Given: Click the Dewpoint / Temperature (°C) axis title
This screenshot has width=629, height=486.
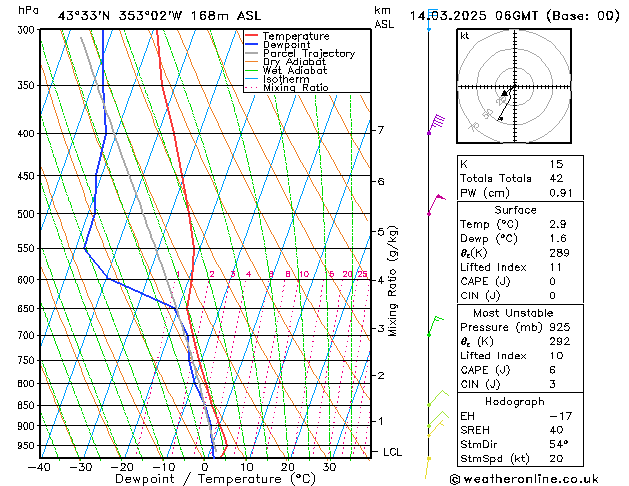Looking at the screenshot, I should pyautogui.click(x=215, y=479).
